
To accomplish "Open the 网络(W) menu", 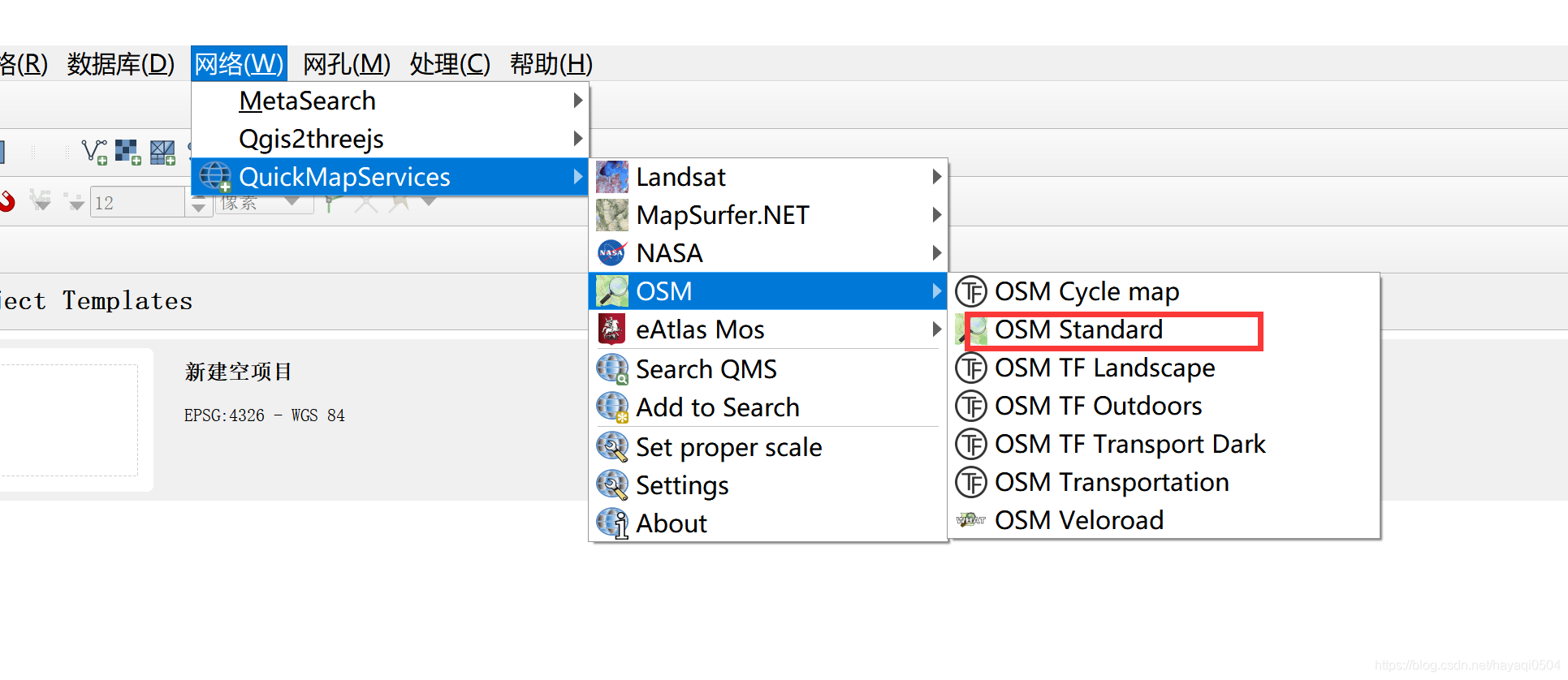I will click(x=239, y=63).
